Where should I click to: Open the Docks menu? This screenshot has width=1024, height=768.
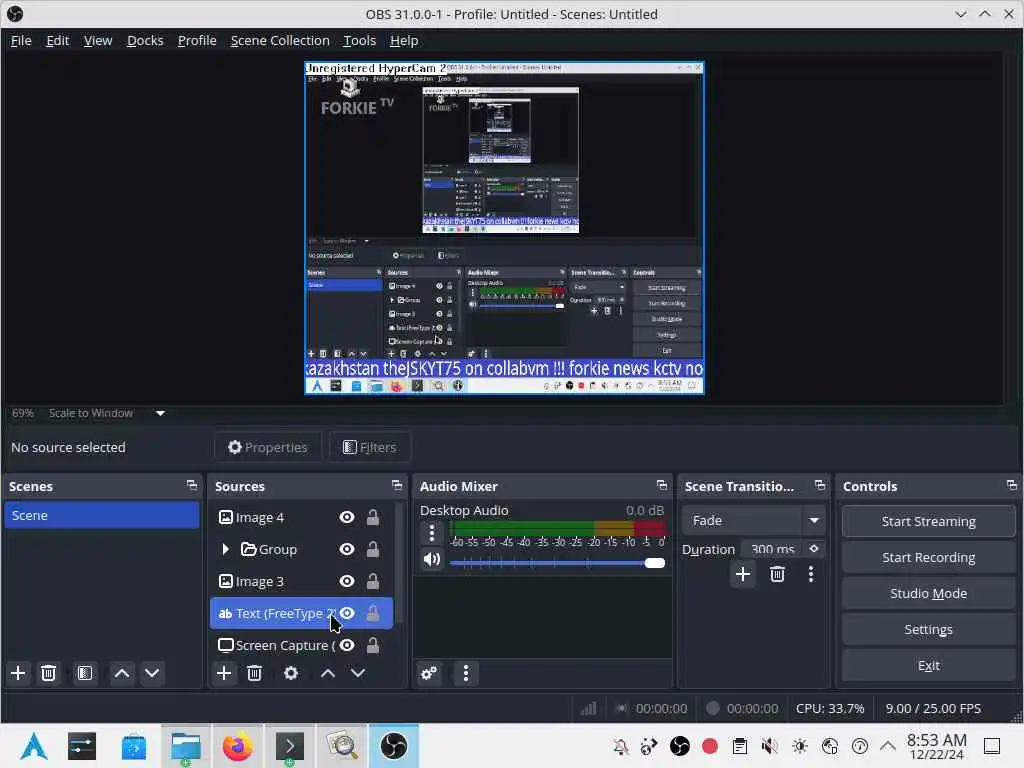[145, 40]
